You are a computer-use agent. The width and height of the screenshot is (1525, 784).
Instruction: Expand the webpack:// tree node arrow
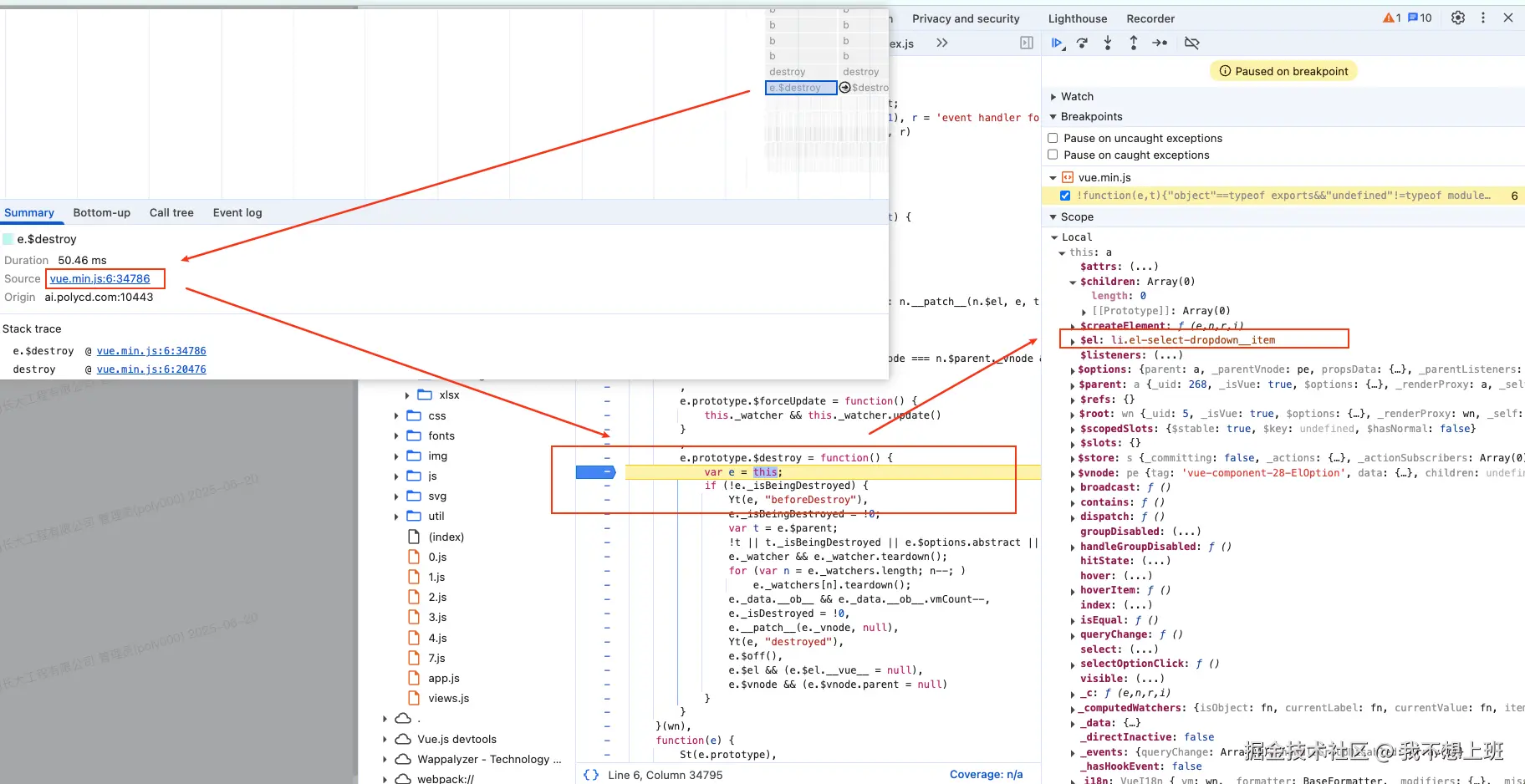(x=385, y=779)
